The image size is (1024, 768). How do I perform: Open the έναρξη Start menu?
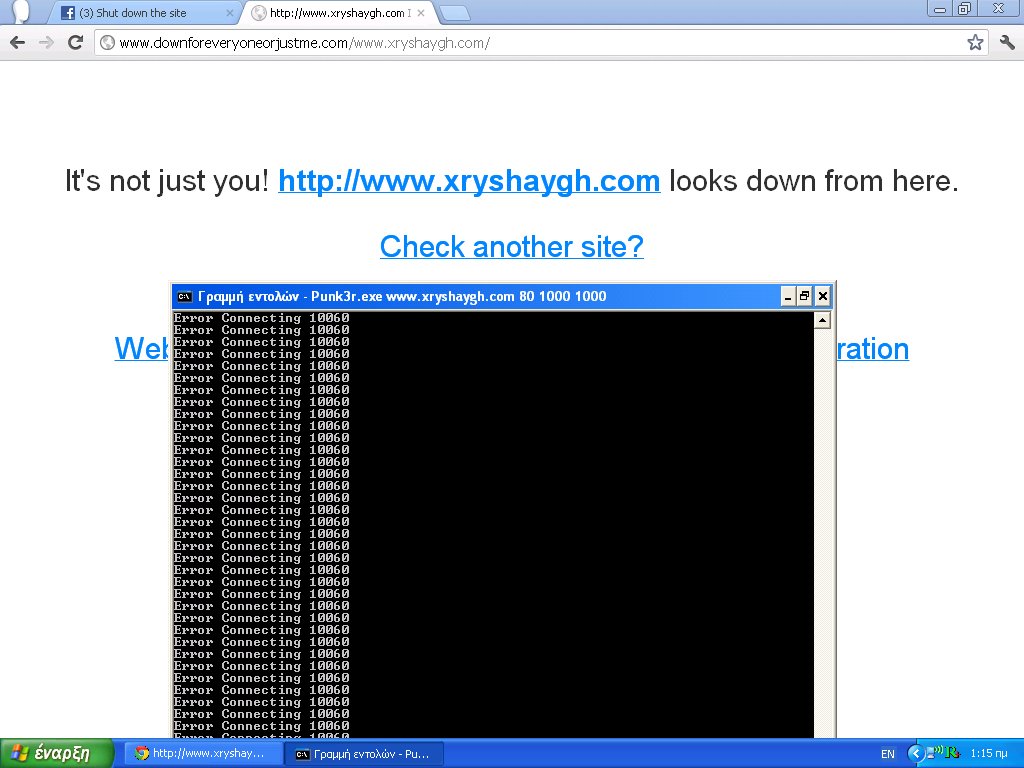57,754
